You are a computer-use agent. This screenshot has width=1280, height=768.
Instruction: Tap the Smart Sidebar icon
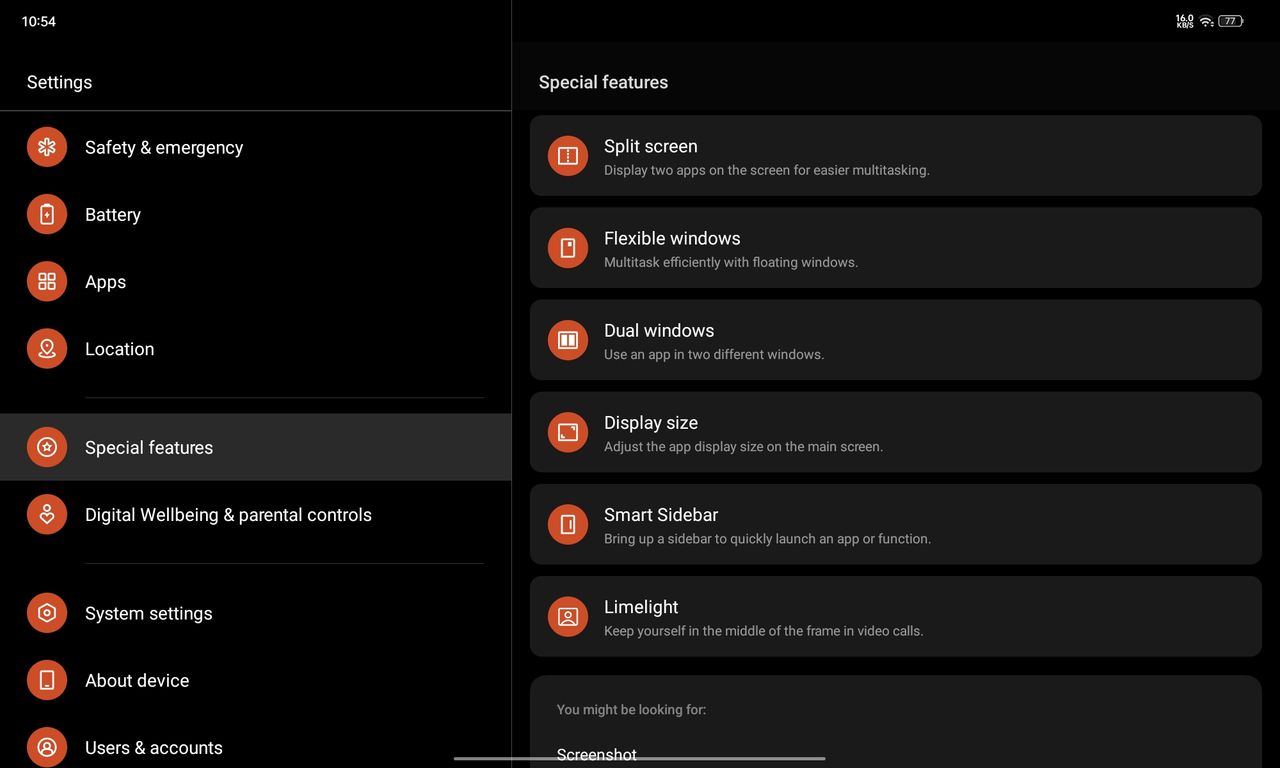(x=568, y=524)
